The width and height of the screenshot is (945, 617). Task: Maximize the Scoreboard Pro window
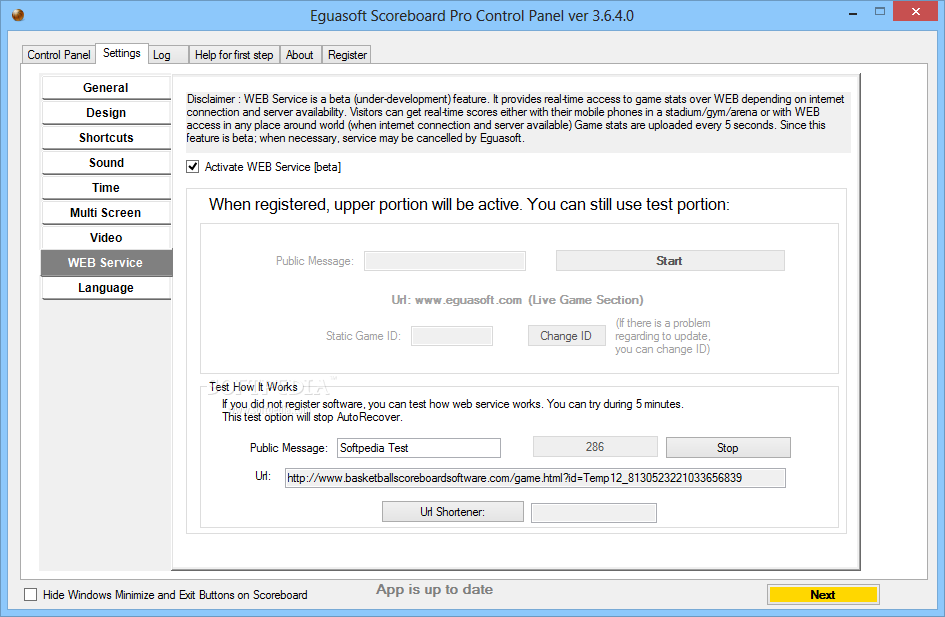[x=880, y=11]
